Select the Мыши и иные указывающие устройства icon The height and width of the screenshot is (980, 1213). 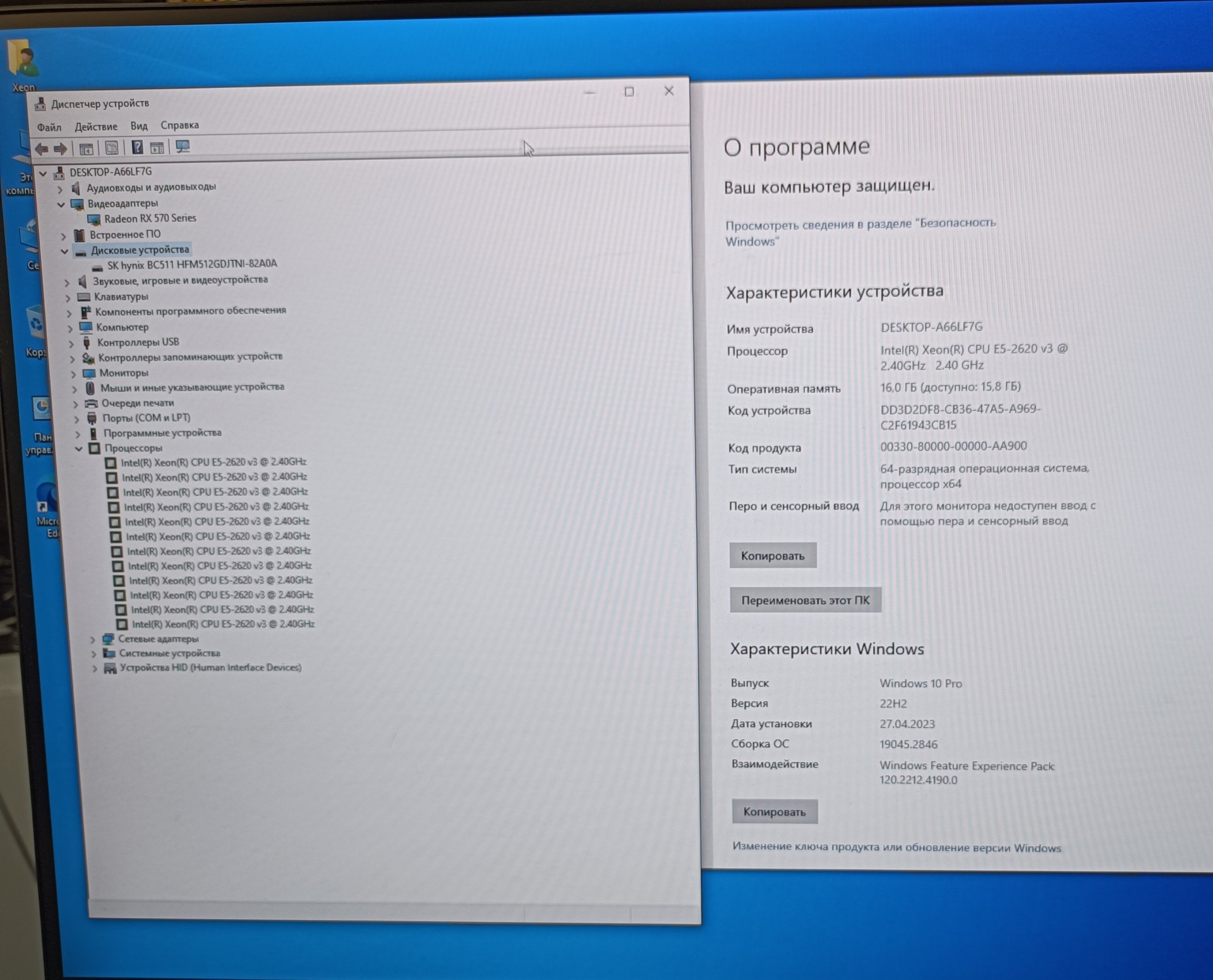[90, 388]
